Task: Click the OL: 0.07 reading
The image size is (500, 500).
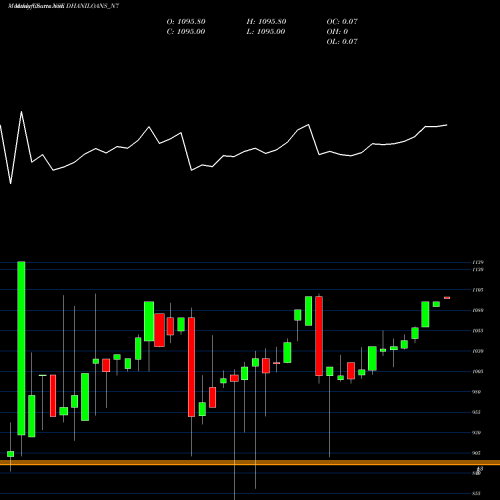Action: 342,42
